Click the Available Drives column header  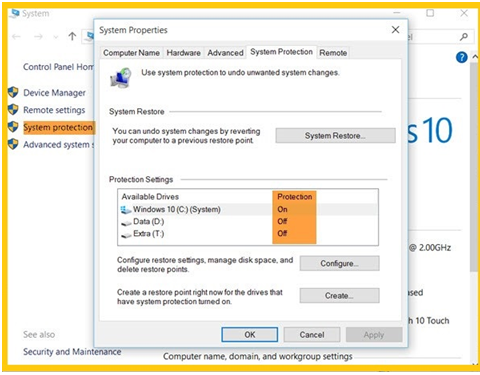[x=150, y=197]
